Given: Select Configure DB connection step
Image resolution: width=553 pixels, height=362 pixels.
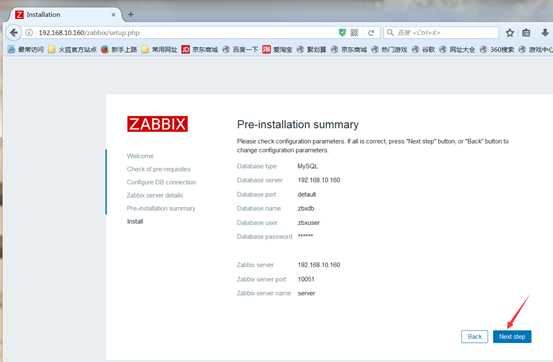Looking at the screenshot, I should tap(161, 182).
